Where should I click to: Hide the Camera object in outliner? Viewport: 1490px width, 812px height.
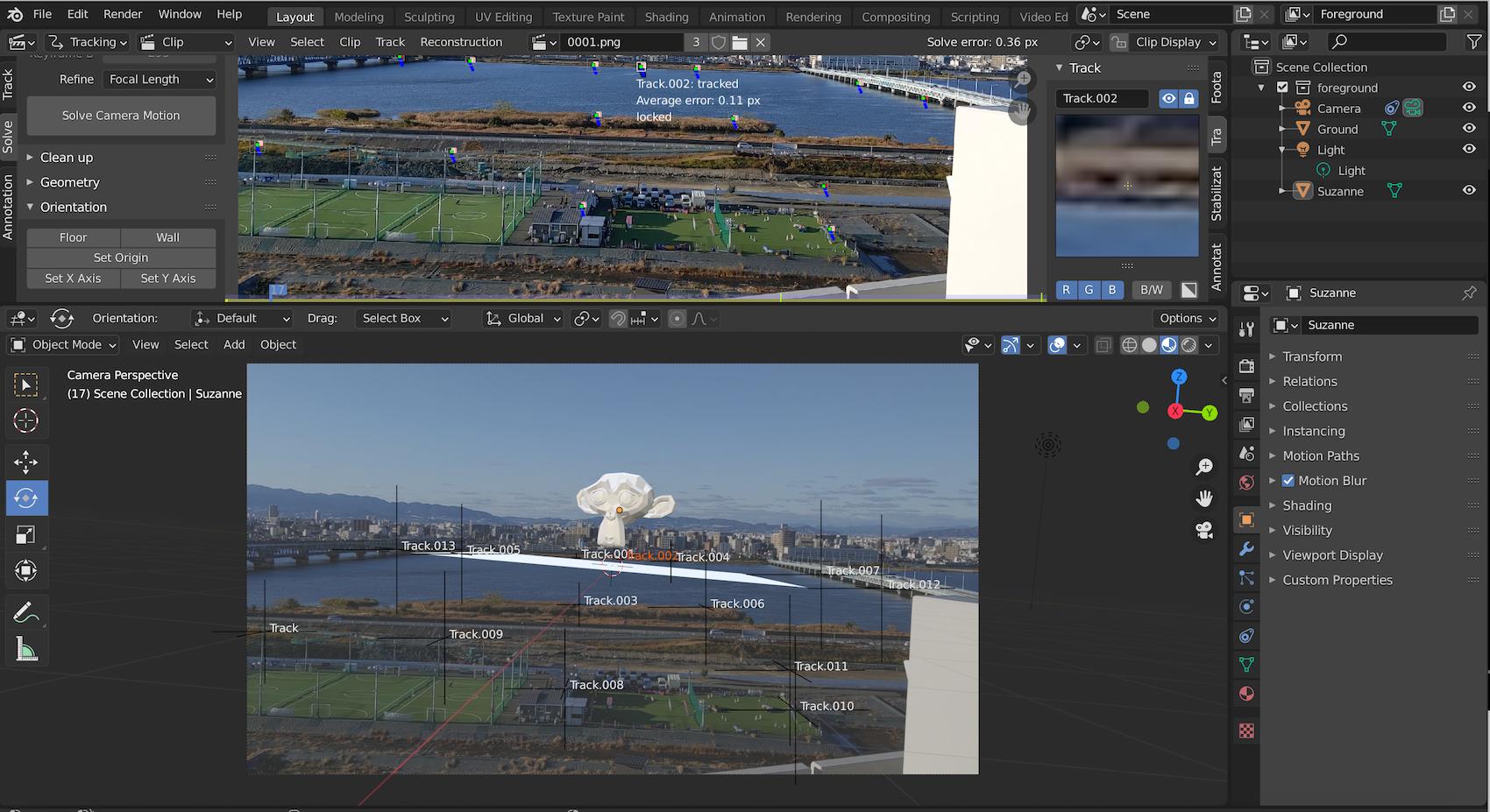[1469, 108]
